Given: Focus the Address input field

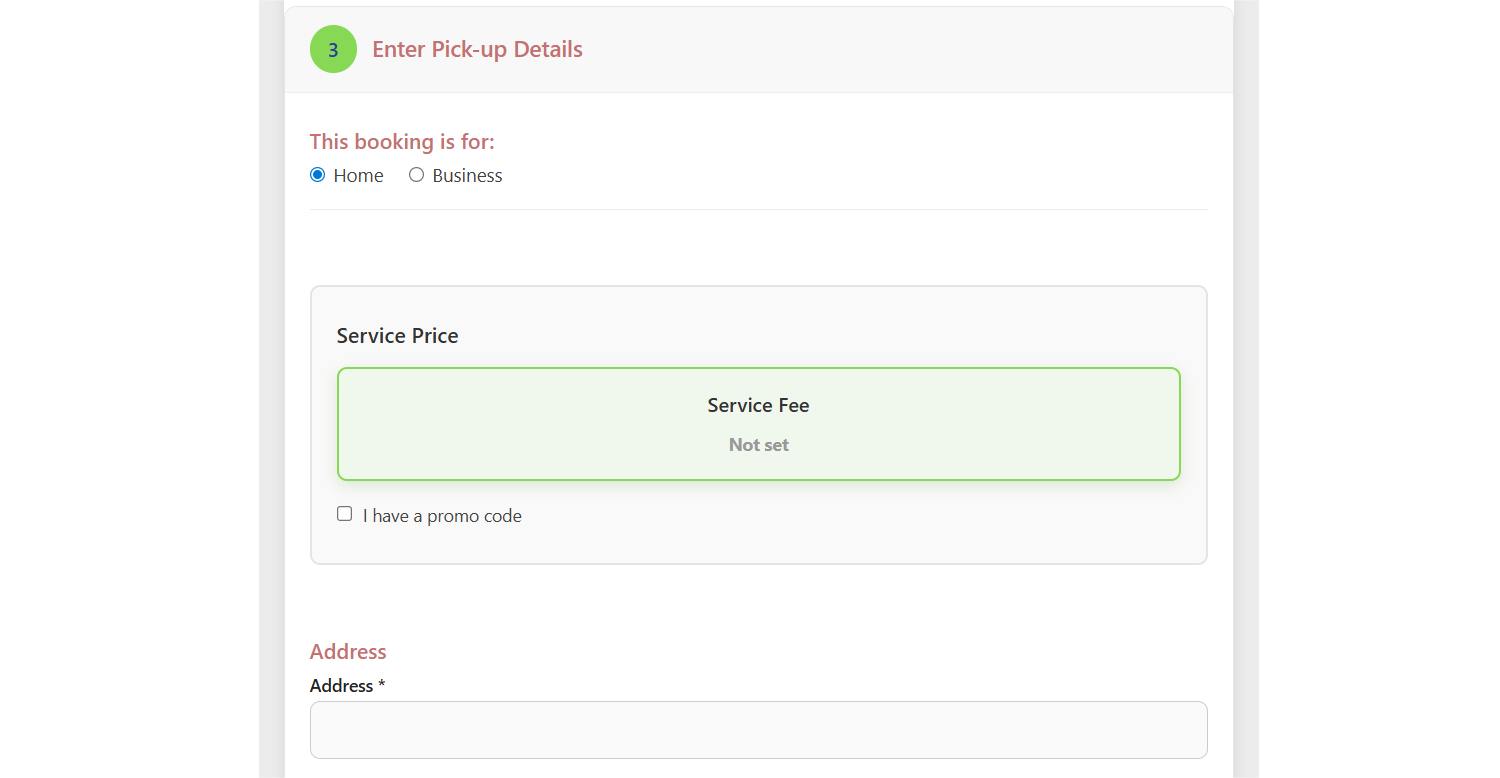Looking at the screenshot, I should tap(758, 730).
